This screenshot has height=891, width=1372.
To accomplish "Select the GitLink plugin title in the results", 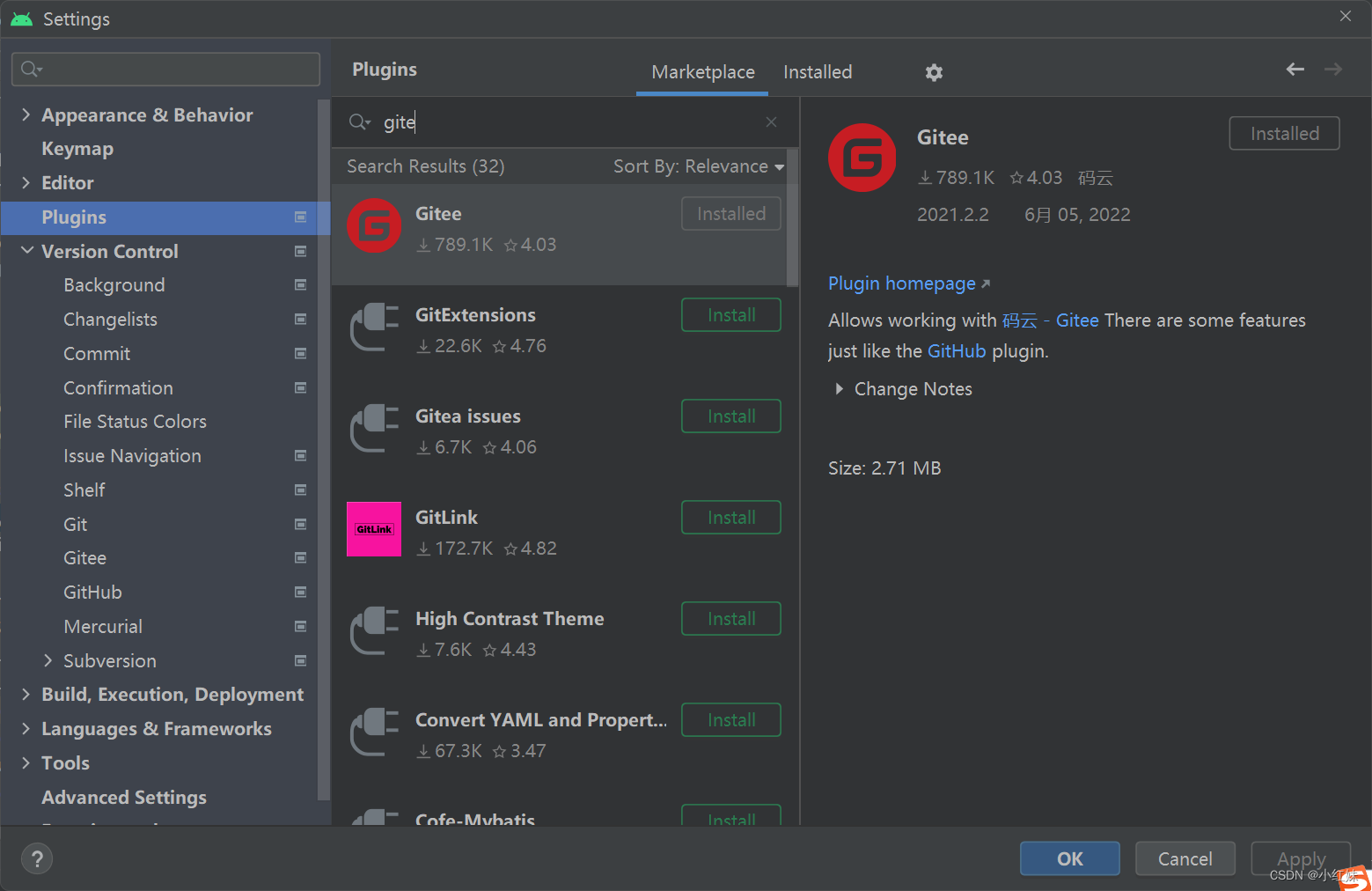I will pyautogui.click(x=446, y=518).
